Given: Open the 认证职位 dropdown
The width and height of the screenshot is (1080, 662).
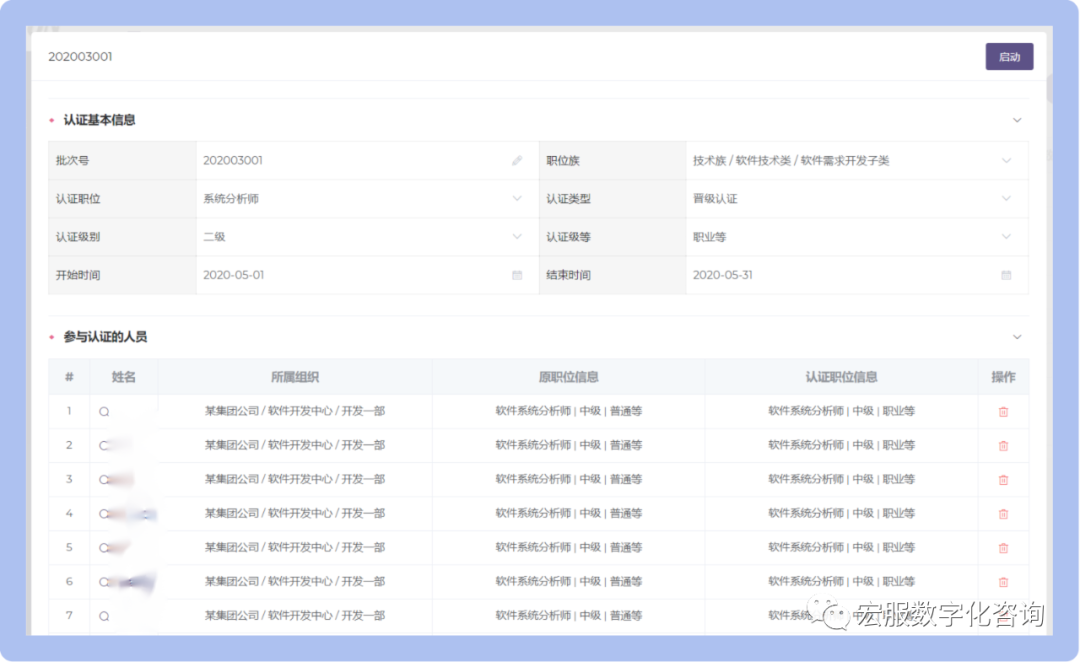Looking at the screenshot, I should [517, 199].
